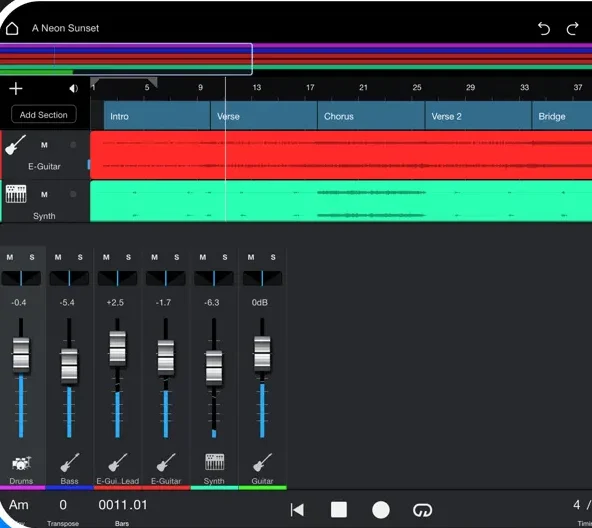The width and height of the screenshot is (592, 528).
Task: Toggle the loop playback button
Action: click(422, 510)
